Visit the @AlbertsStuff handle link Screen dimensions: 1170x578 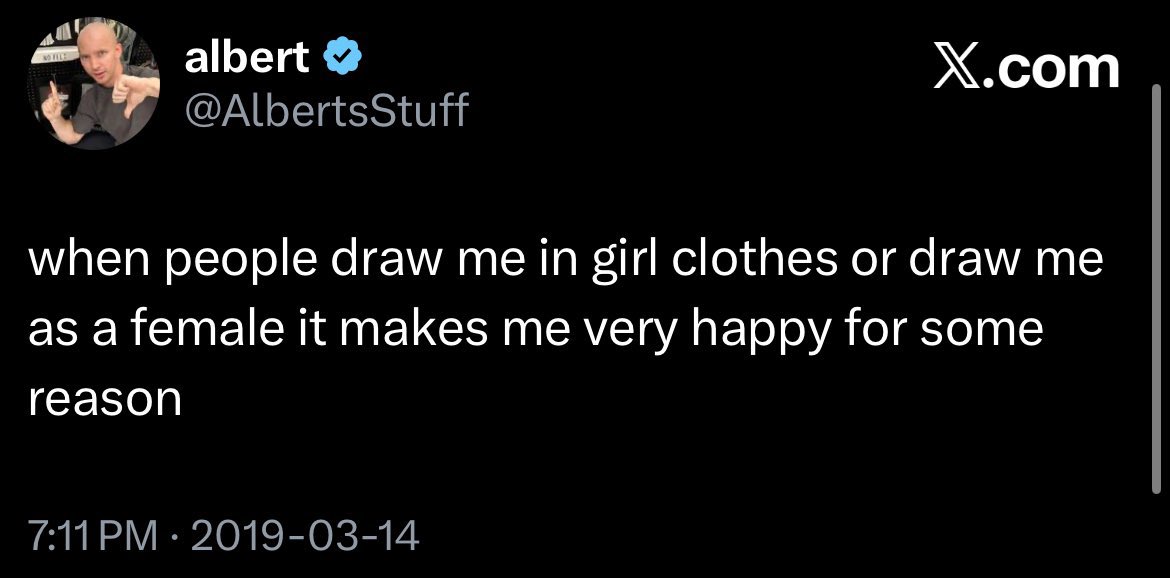click(326, 108)
